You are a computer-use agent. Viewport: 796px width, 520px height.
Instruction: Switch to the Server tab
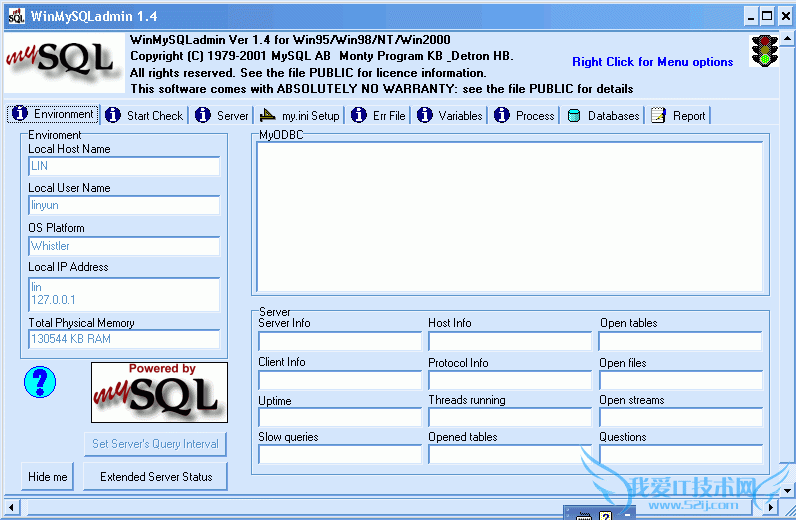coord(232,116)
